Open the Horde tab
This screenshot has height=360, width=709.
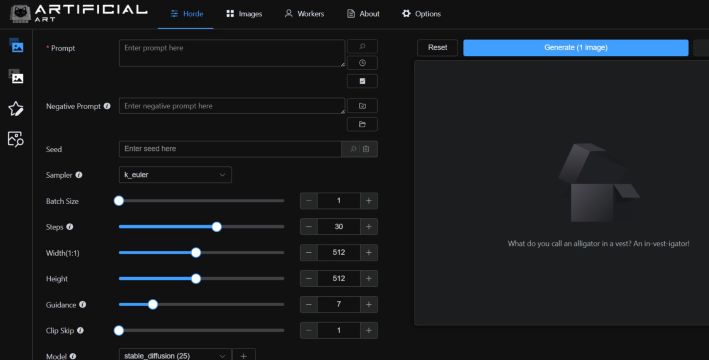186,14
